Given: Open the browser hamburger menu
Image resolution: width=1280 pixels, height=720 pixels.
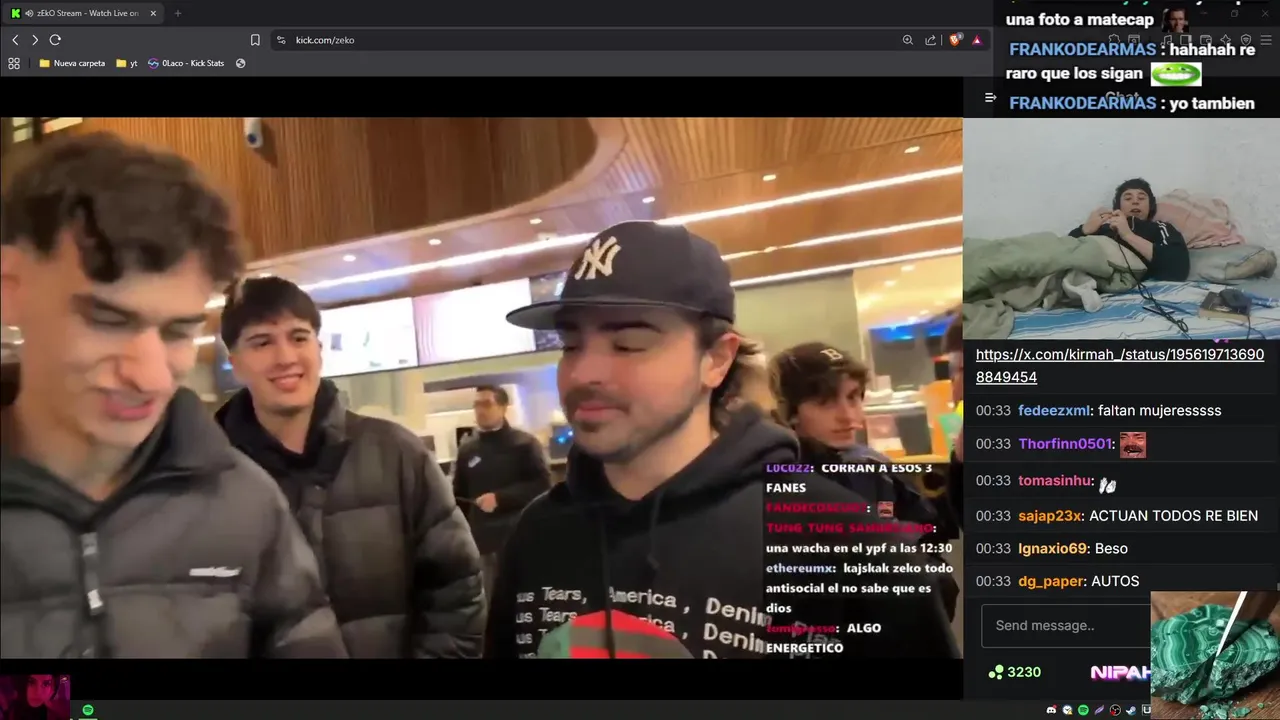Looking at the screenshot, I should click(x=1266, y=40).
